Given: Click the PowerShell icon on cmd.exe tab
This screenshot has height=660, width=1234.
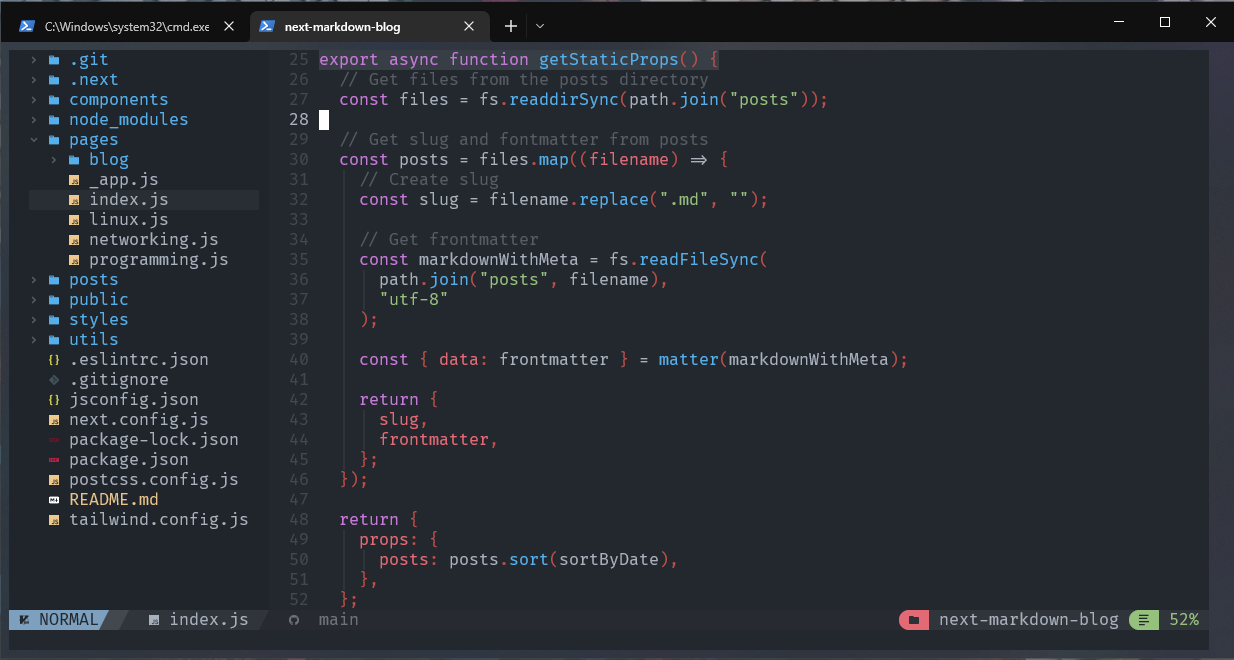Looking at the screenshot, I should coord(27,26).
